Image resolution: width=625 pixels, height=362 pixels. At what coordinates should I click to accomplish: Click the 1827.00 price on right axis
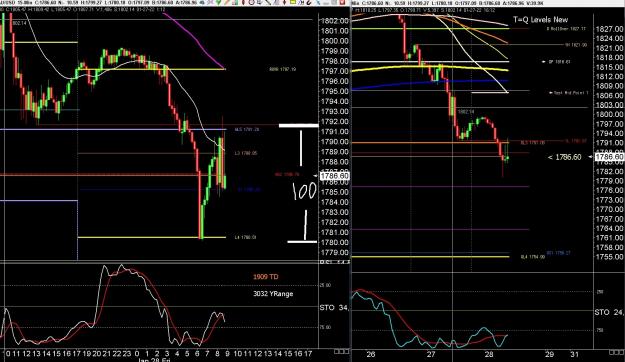[x=610, y=29]
